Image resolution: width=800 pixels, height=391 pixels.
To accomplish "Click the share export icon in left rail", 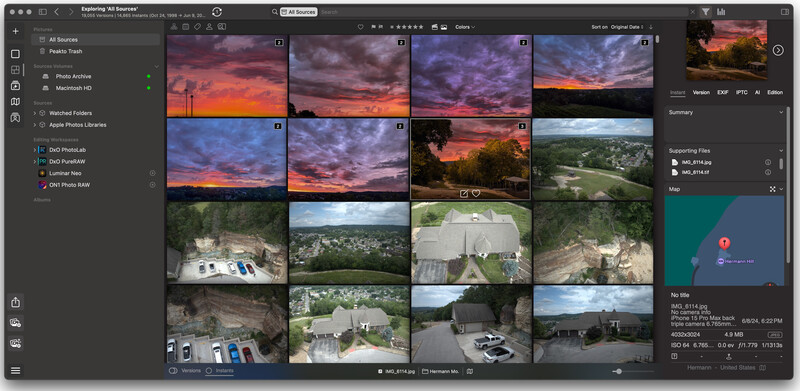I will point(15,302).
